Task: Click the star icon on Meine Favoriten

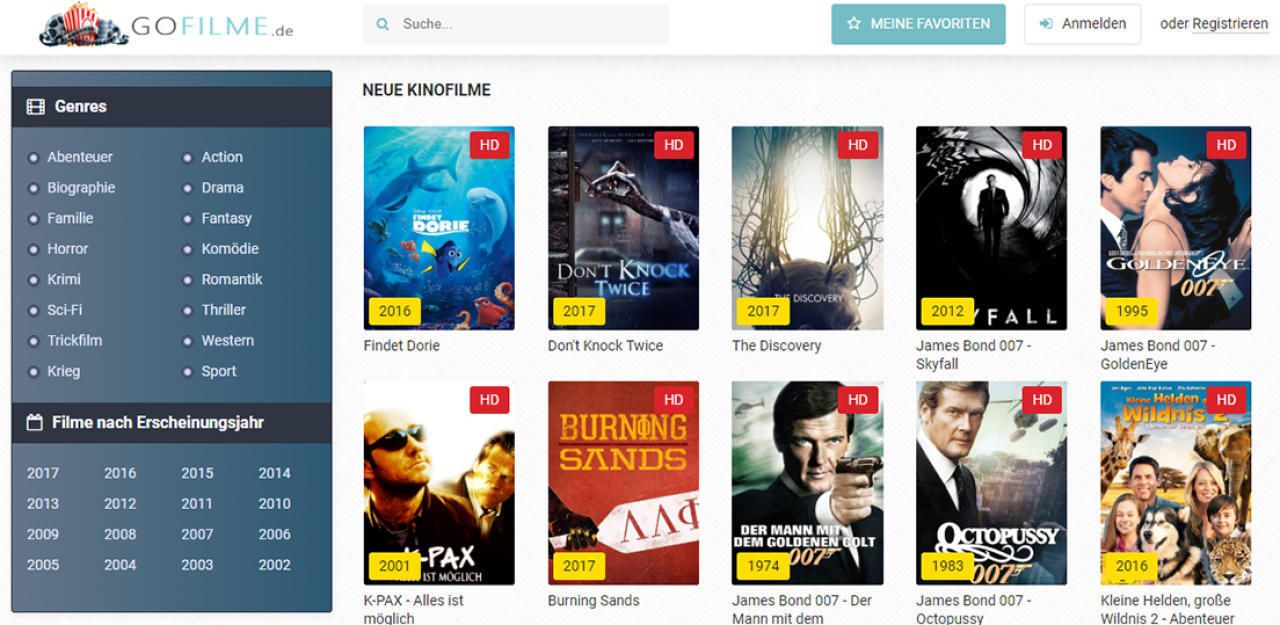Action: coord(854,24)
